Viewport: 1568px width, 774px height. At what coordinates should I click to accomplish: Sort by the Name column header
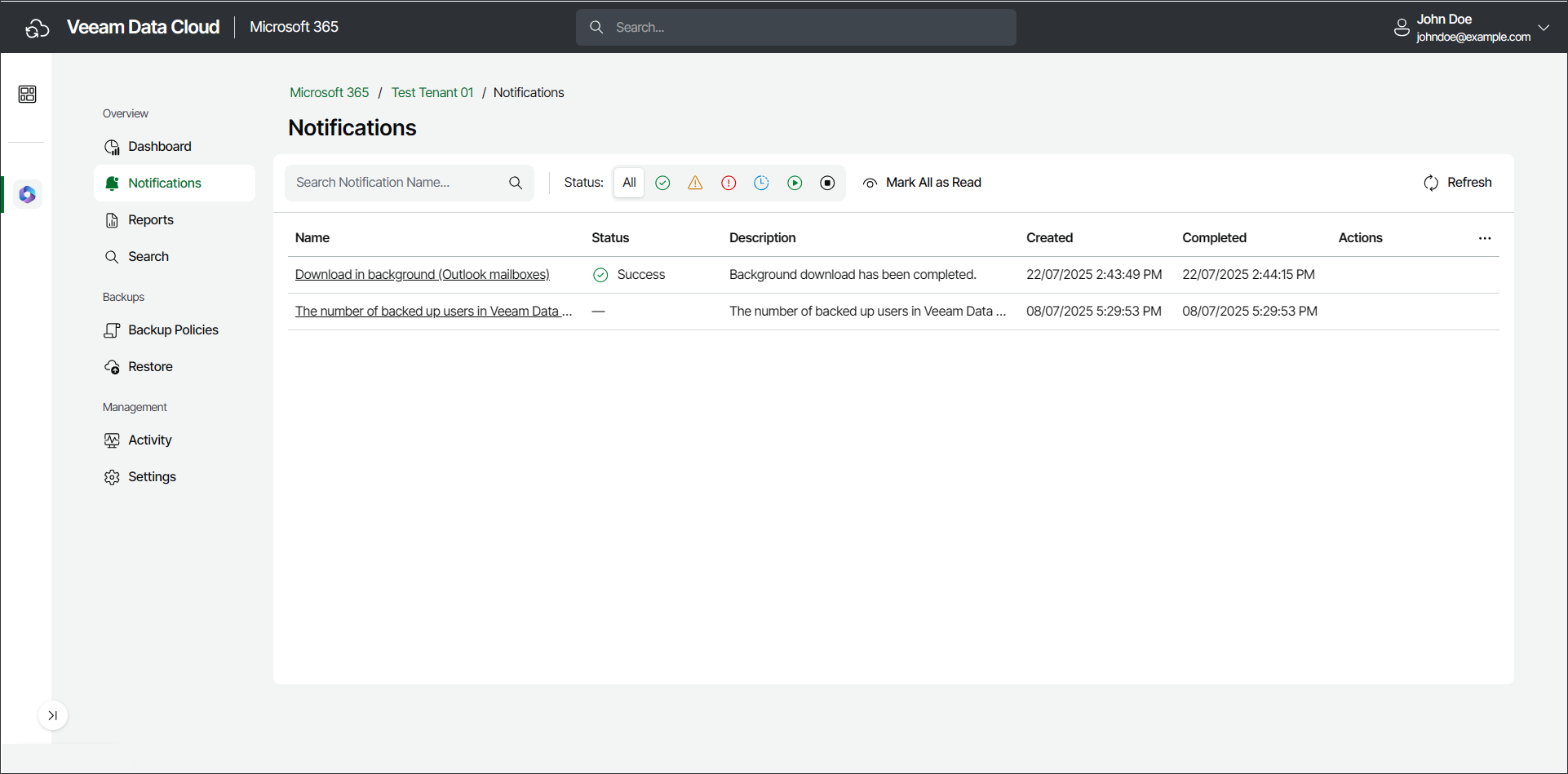point(312,238)
